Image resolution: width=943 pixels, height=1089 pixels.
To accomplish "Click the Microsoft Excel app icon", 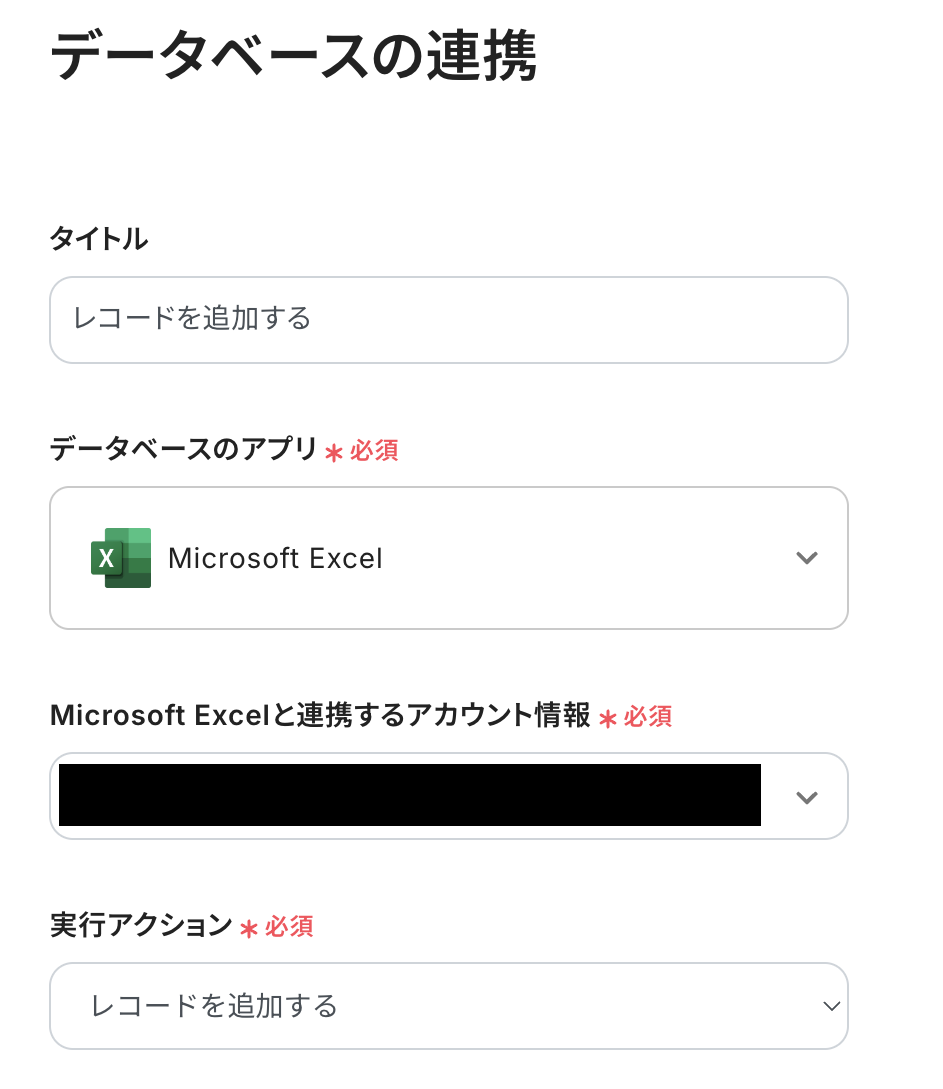I will pyautogui.click(x=121, y=558).
